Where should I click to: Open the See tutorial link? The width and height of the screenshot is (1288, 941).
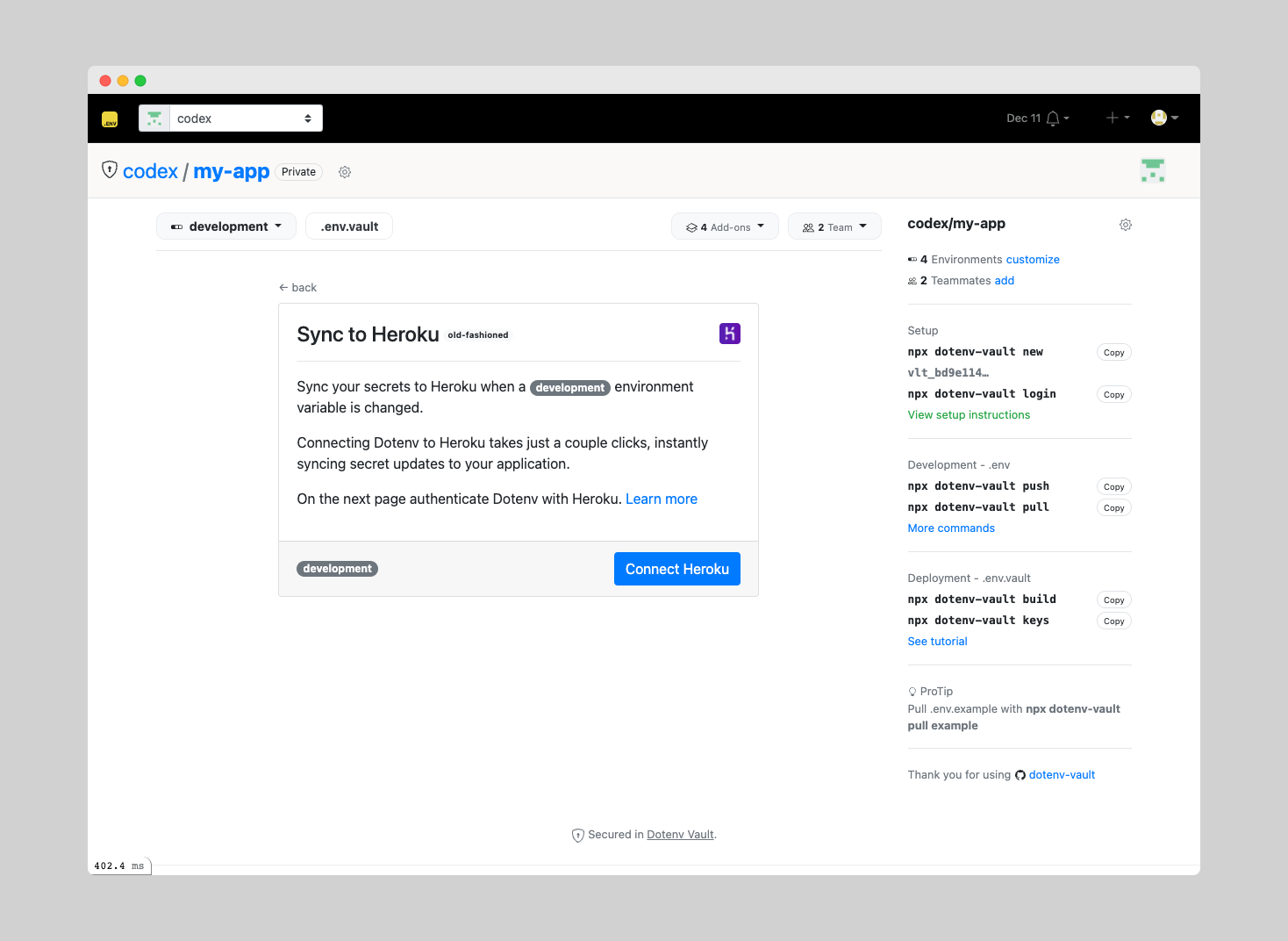coord(937,642)
